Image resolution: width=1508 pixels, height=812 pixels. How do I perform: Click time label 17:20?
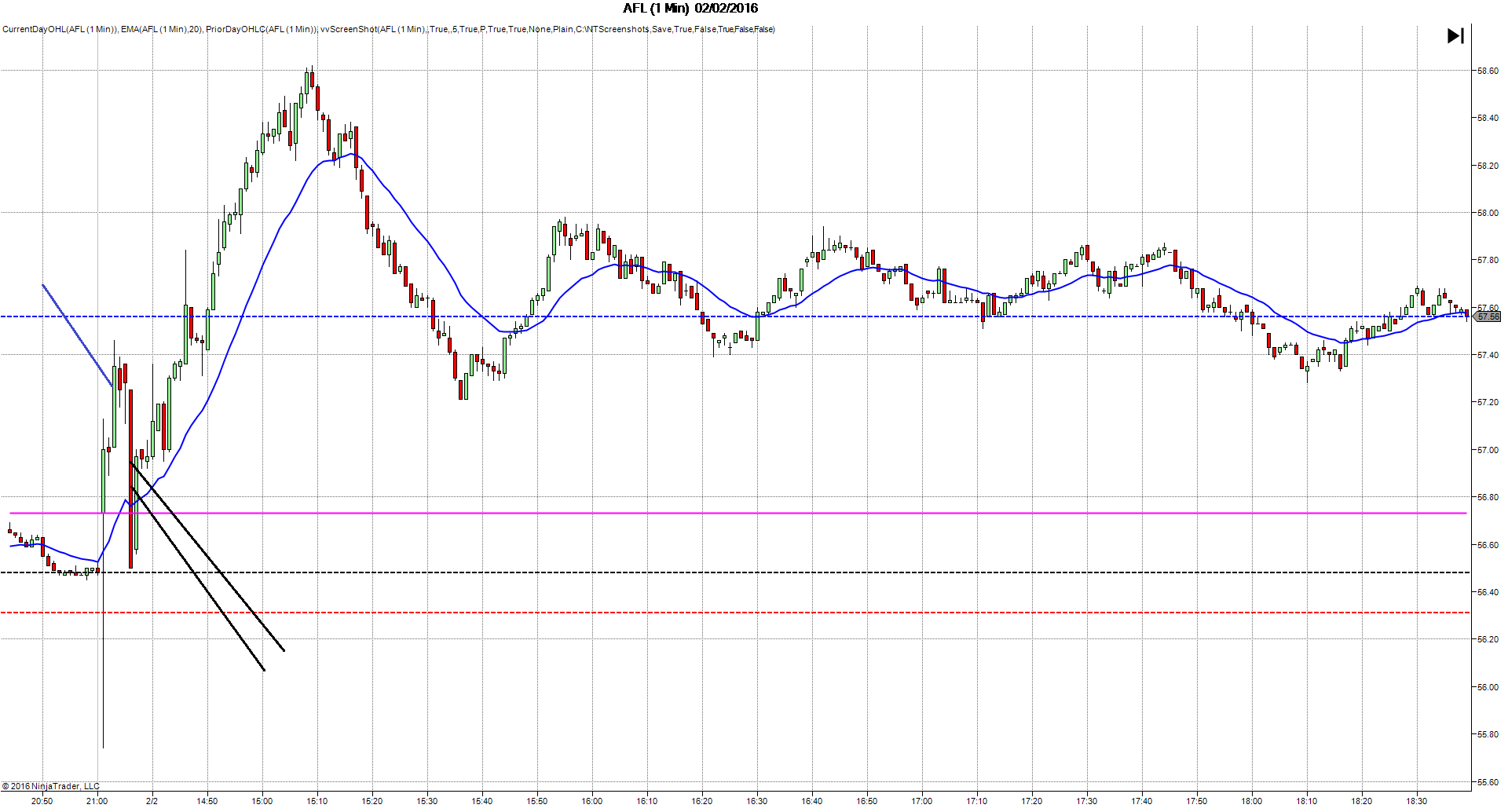1032,801
